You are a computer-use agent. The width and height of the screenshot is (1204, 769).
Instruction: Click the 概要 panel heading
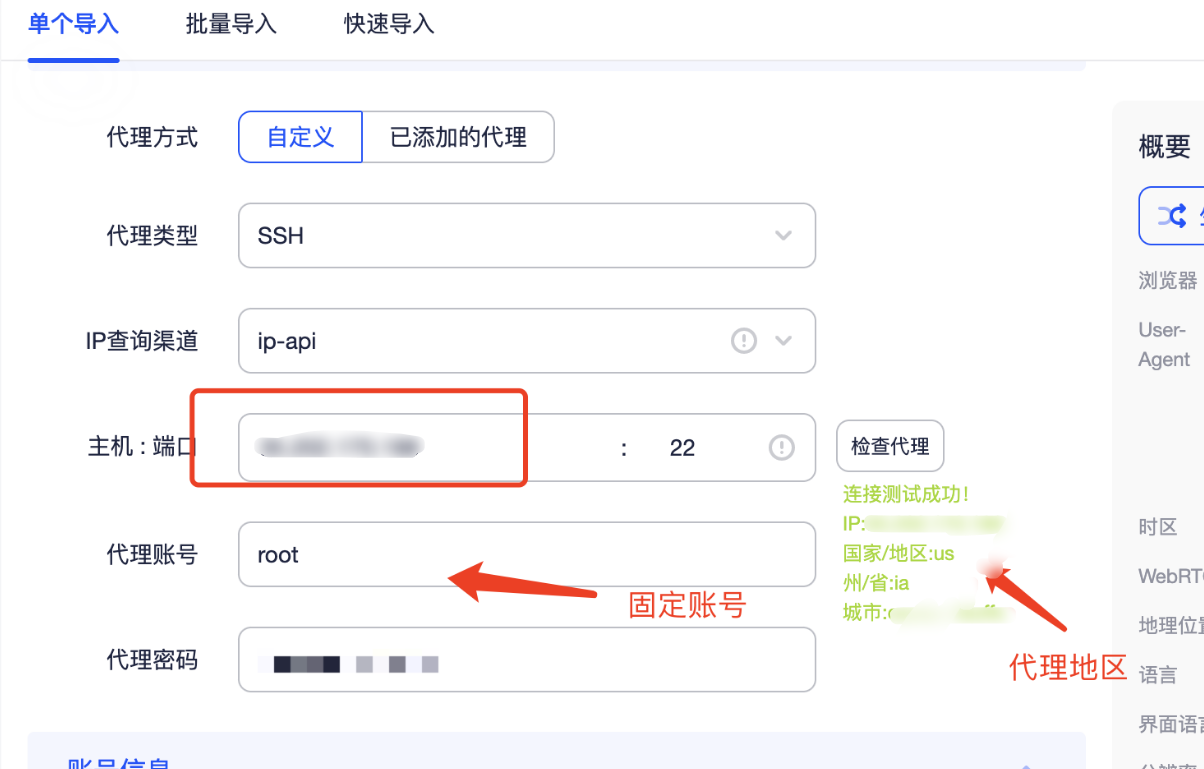(1165, 147)
